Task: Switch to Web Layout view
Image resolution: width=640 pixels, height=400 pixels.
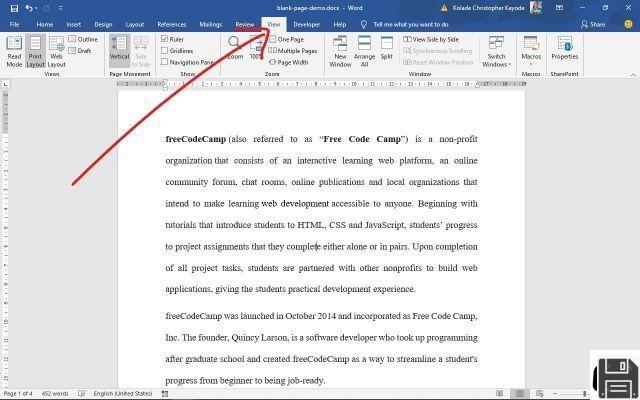Action: pyautogui.click(x=56, y=51)
